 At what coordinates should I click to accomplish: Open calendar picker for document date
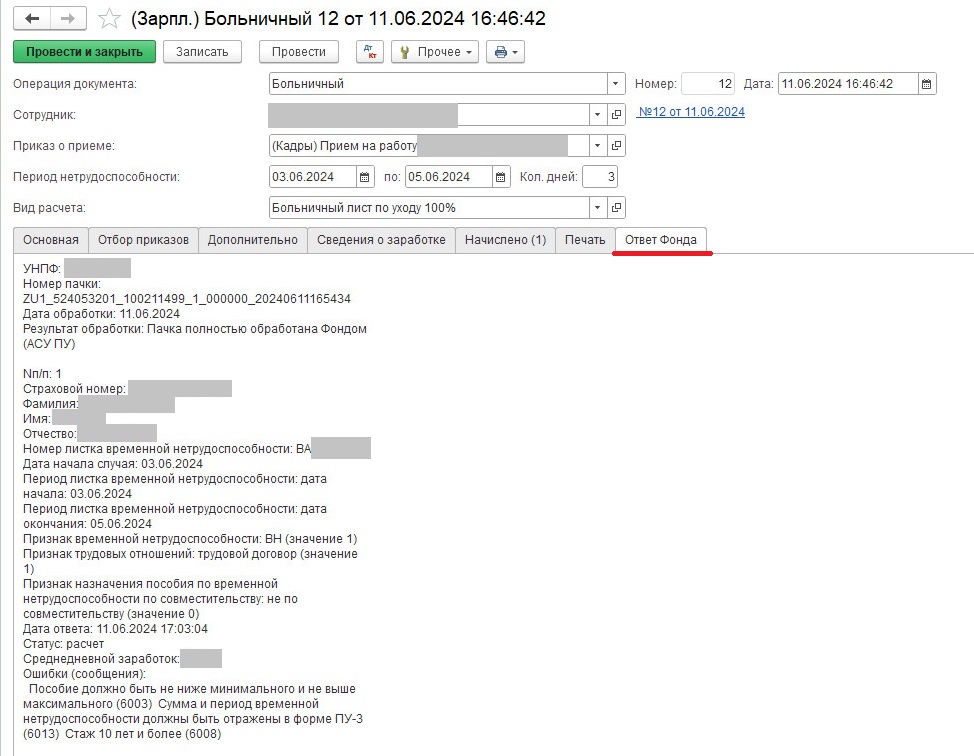pyautogui.click(x=927, y=84)
